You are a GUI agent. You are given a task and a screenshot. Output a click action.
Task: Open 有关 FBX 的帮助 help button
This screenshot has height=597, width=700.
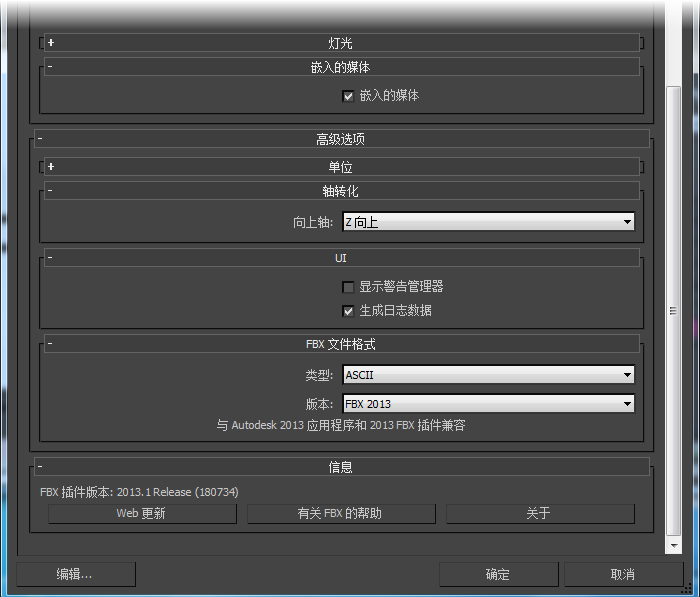[x=341, y=514]
